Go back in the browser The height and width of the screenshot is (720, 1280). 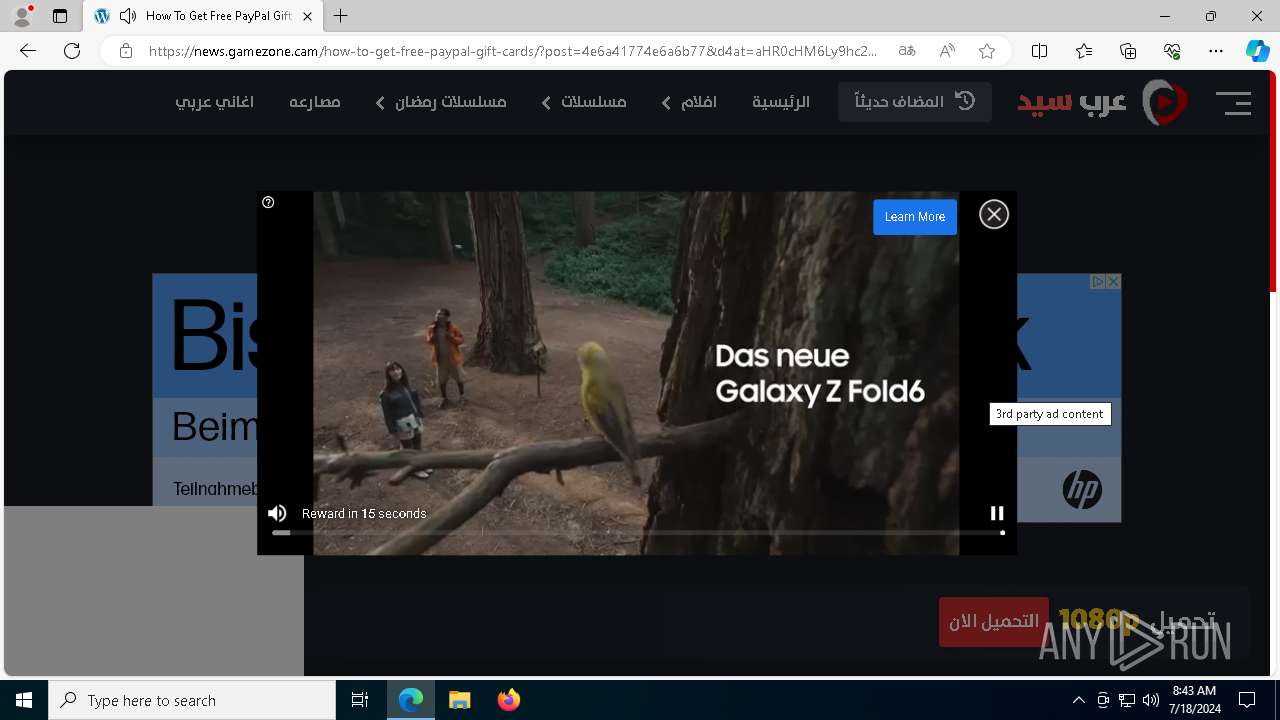click(28, 51)
